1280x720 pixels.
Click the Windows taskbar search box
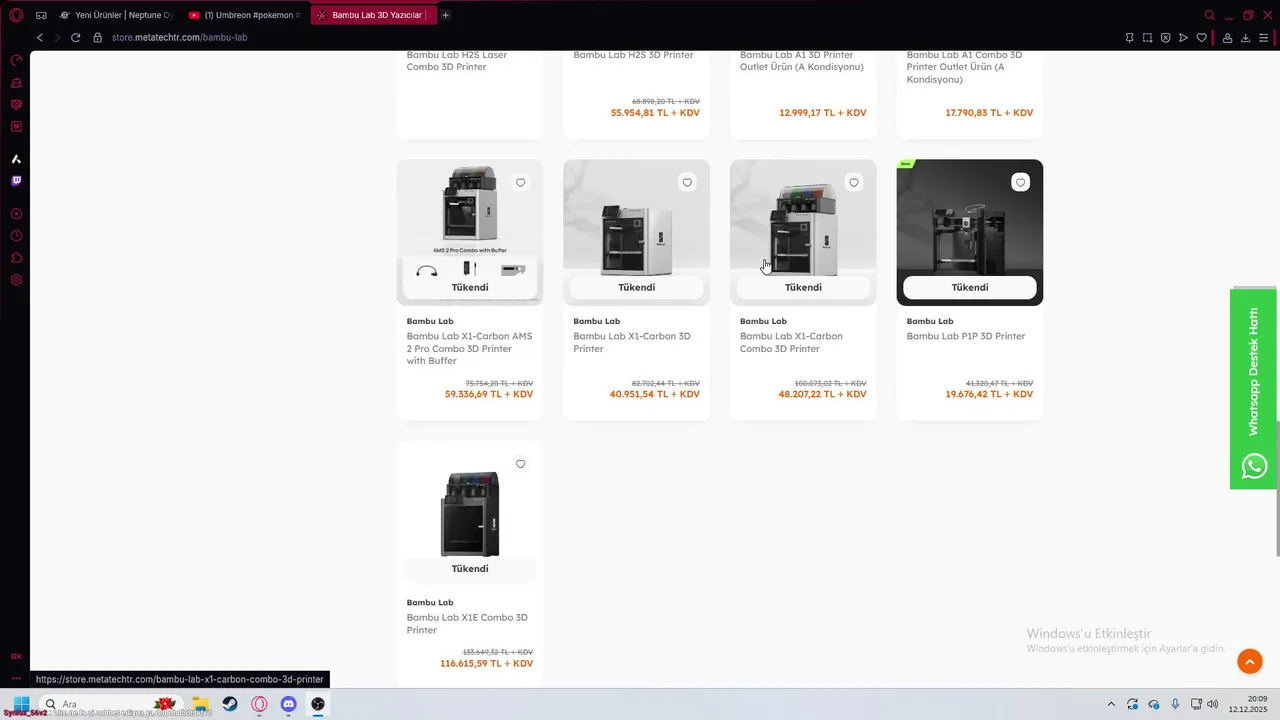pos(110,704)
